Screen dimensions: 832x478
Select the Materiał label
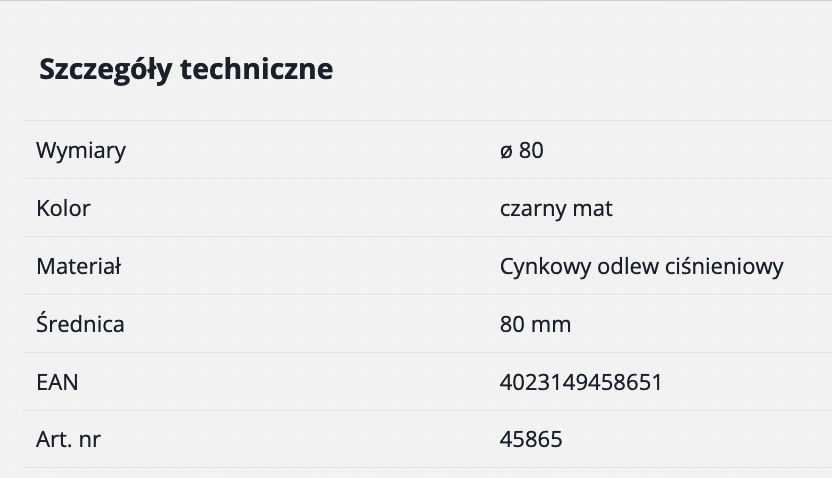pos(79,266)
